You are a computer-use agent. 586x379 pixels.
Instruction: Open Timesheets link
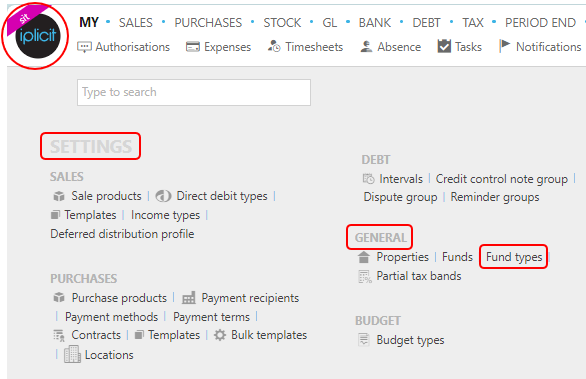tap(314, 47)
